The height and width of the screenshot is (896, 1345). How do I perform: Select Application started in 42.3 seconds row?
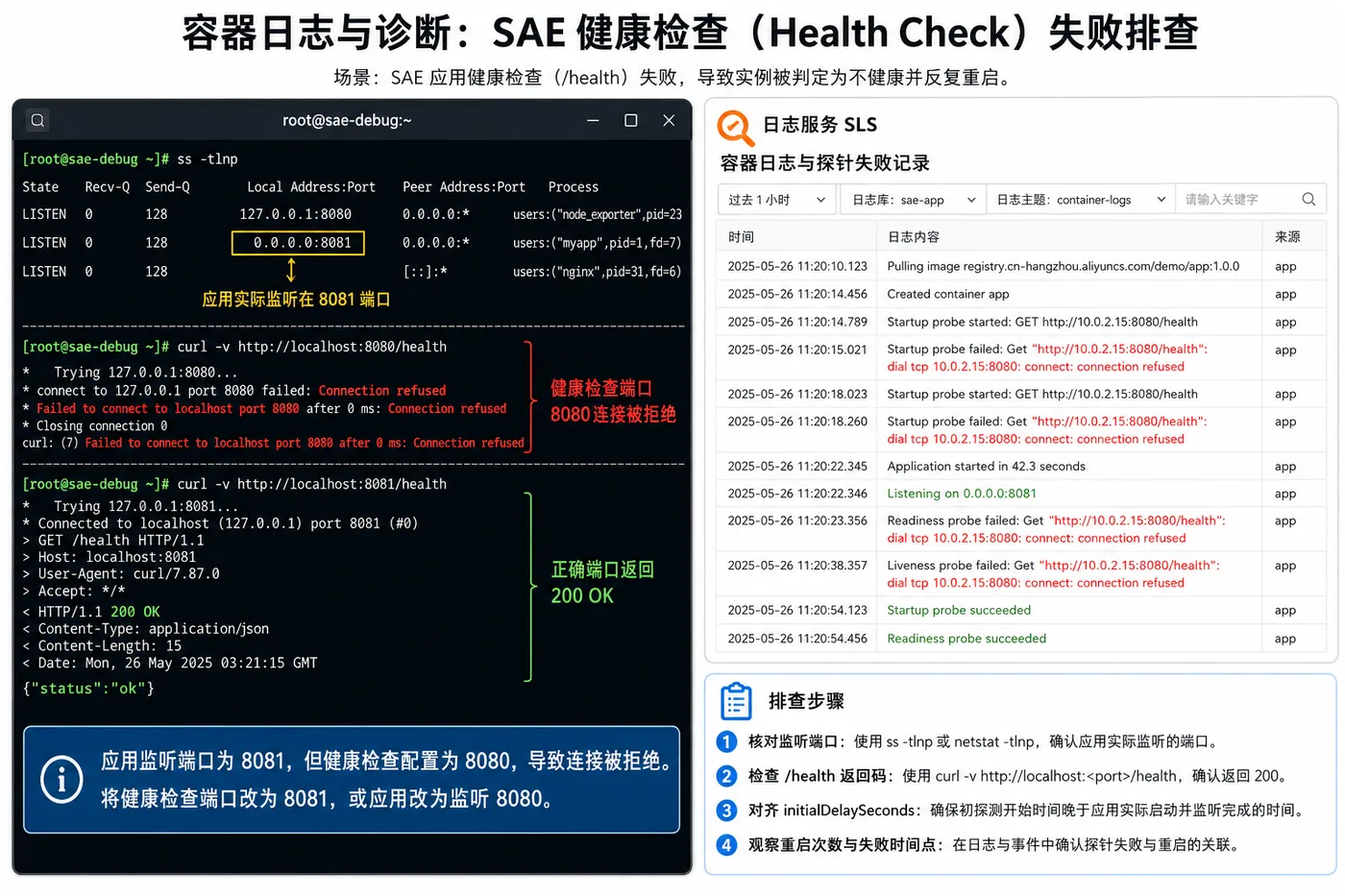click(x=1021, y=466)
